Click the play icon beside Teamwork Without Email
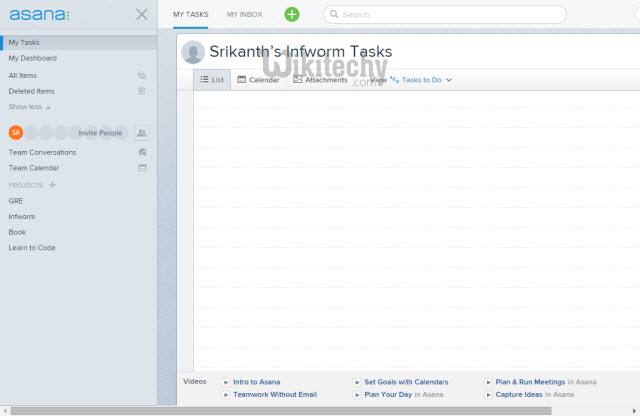 [x=226, y=395]
